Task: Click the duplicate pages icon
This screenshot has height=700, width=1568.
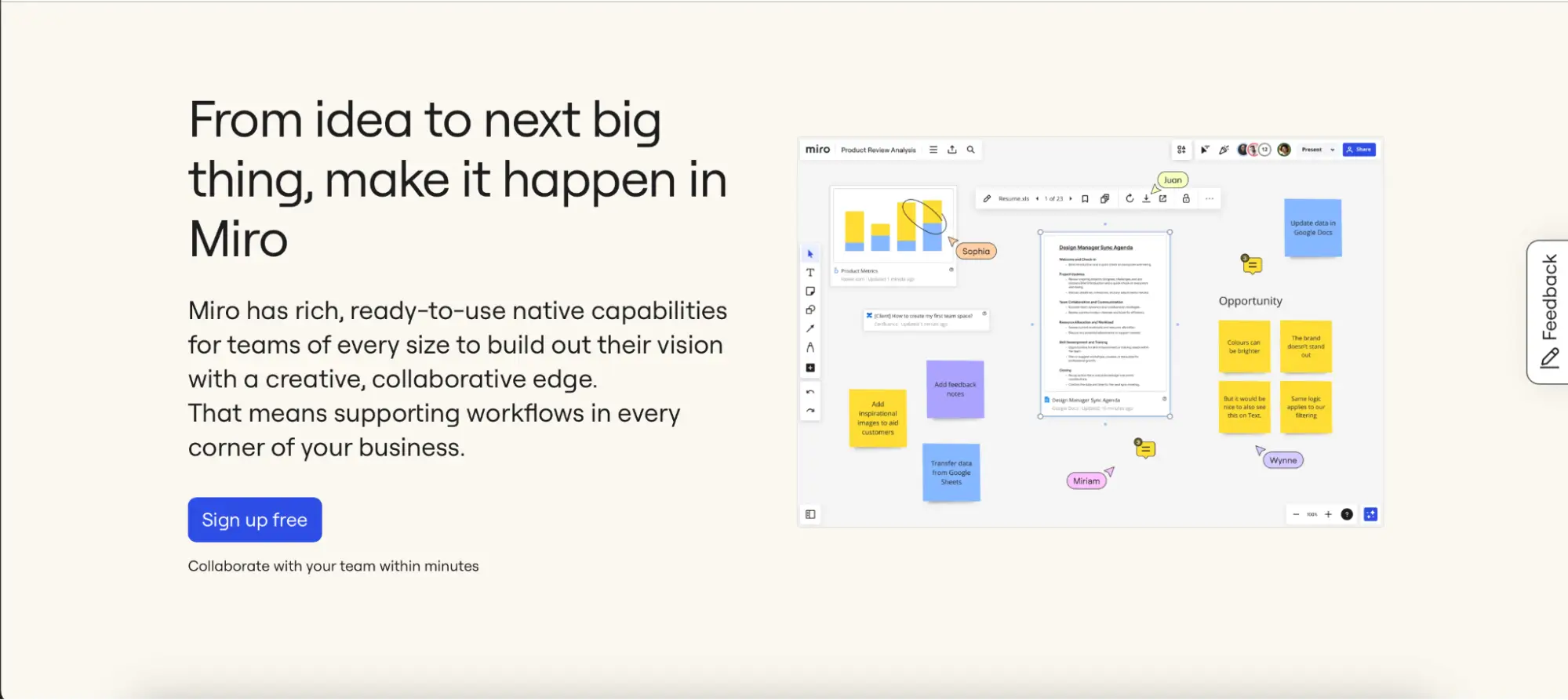Action: coord(1104,199)
